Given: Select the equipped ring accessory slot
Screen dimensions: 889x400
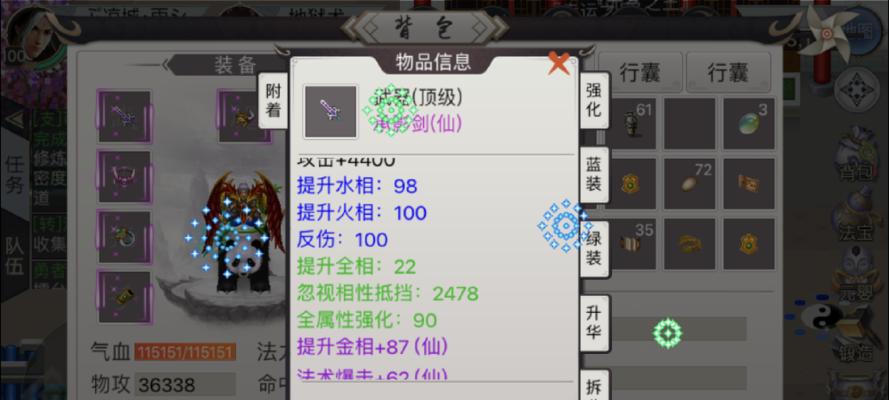Looking at the screenshot, I should [x=125, y=236].
